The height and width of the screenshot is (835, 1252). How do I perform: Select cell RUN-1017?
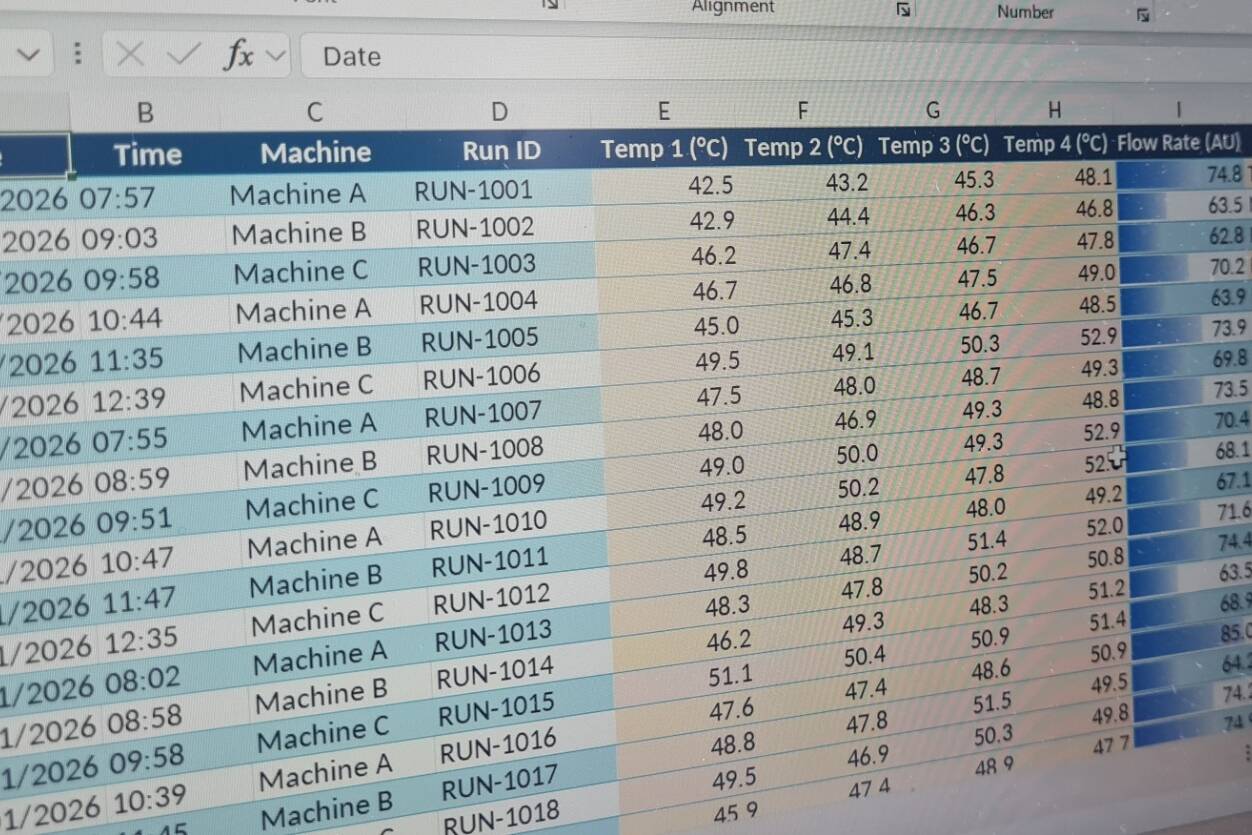click(x=500, y=782)
